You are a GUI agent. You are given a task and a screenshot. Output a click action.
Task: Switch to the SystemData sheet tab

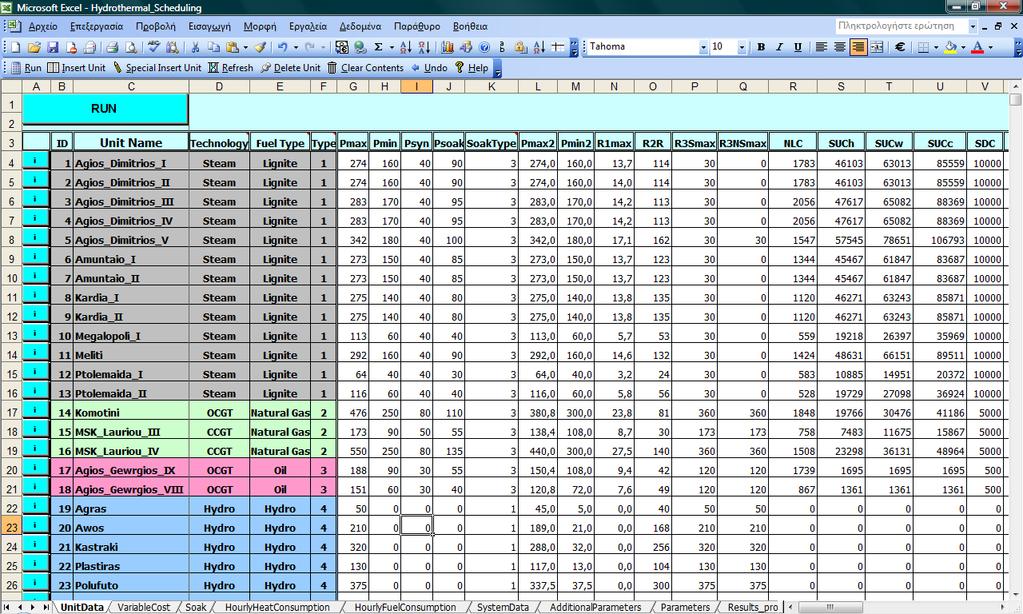click(x=502, y=607)
